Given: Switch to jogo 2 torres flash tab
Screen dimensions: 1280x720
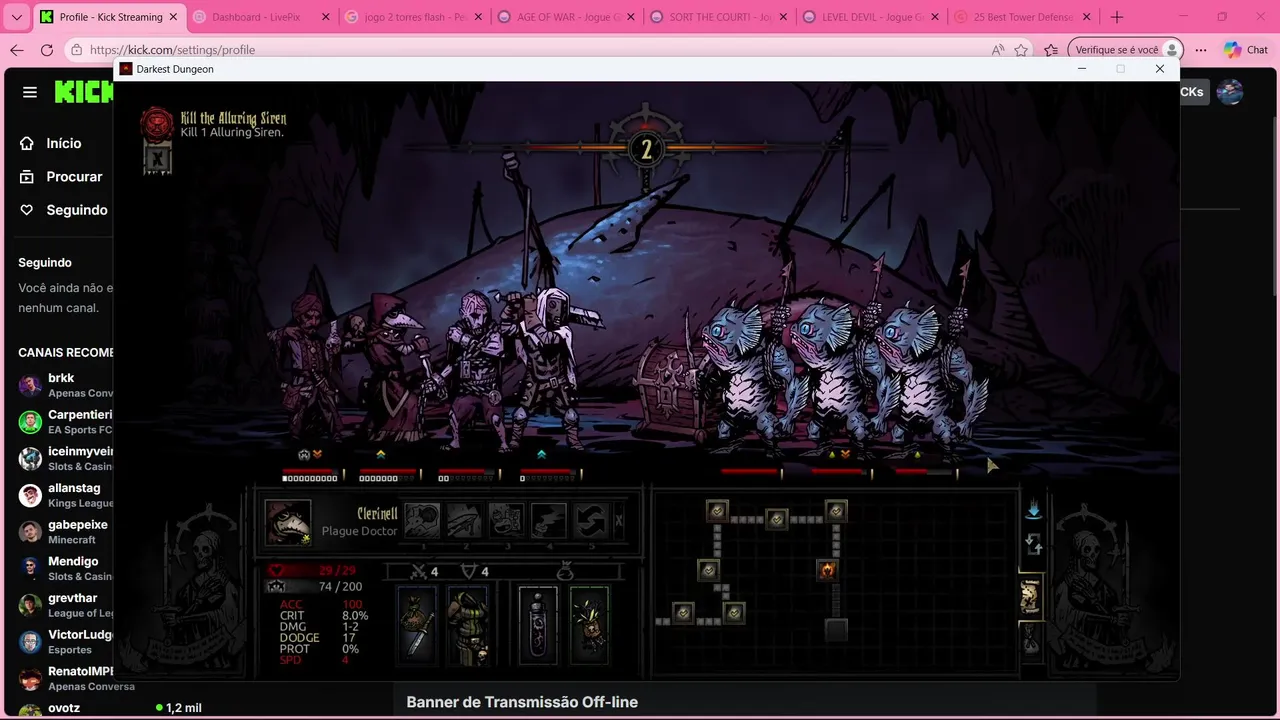Looking at the screenshot, I should pyautogui.click(x=412, y=17).
